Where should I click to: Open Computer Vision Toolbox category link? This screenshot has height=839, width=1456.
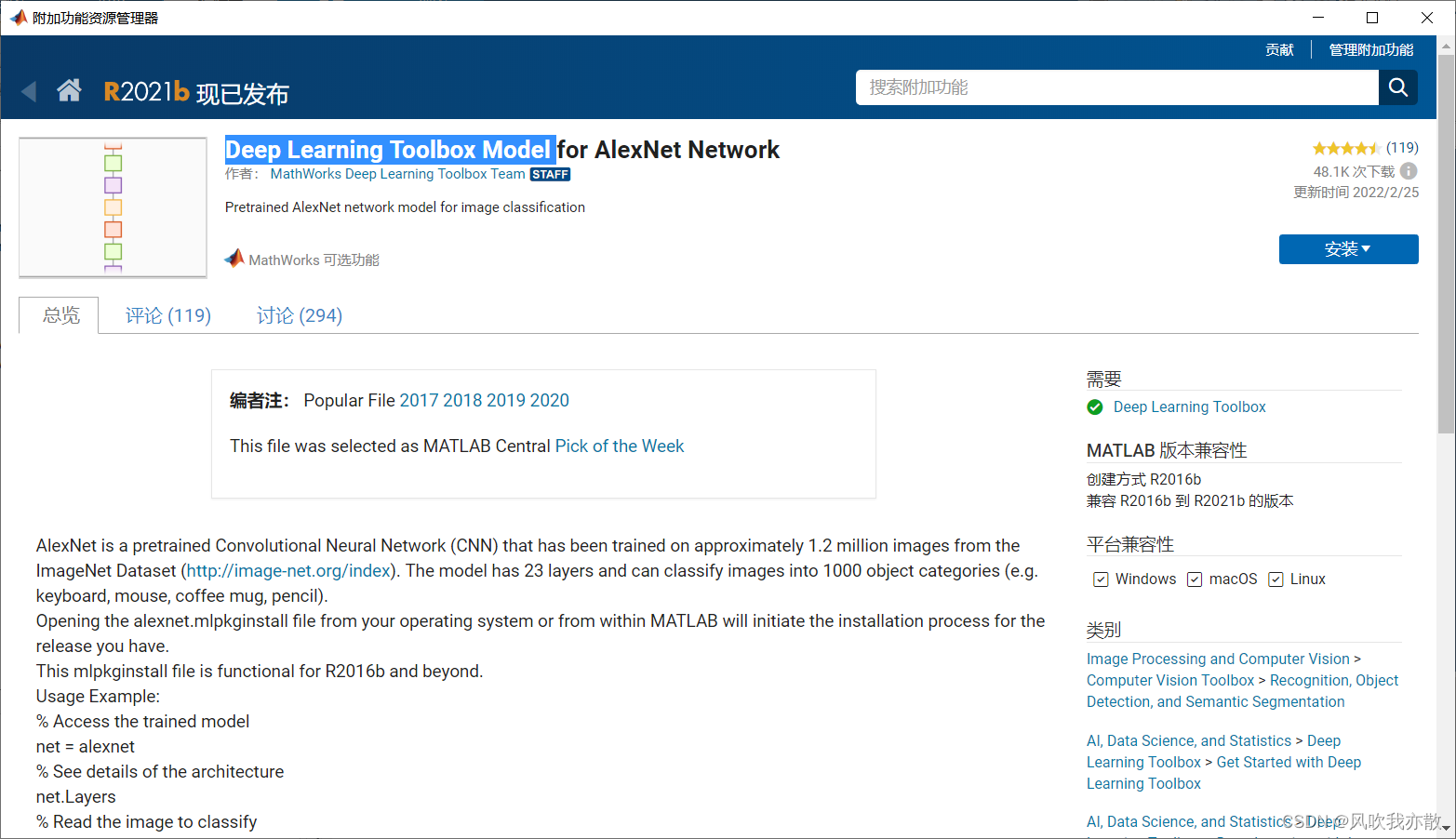tap(1170, 680)
